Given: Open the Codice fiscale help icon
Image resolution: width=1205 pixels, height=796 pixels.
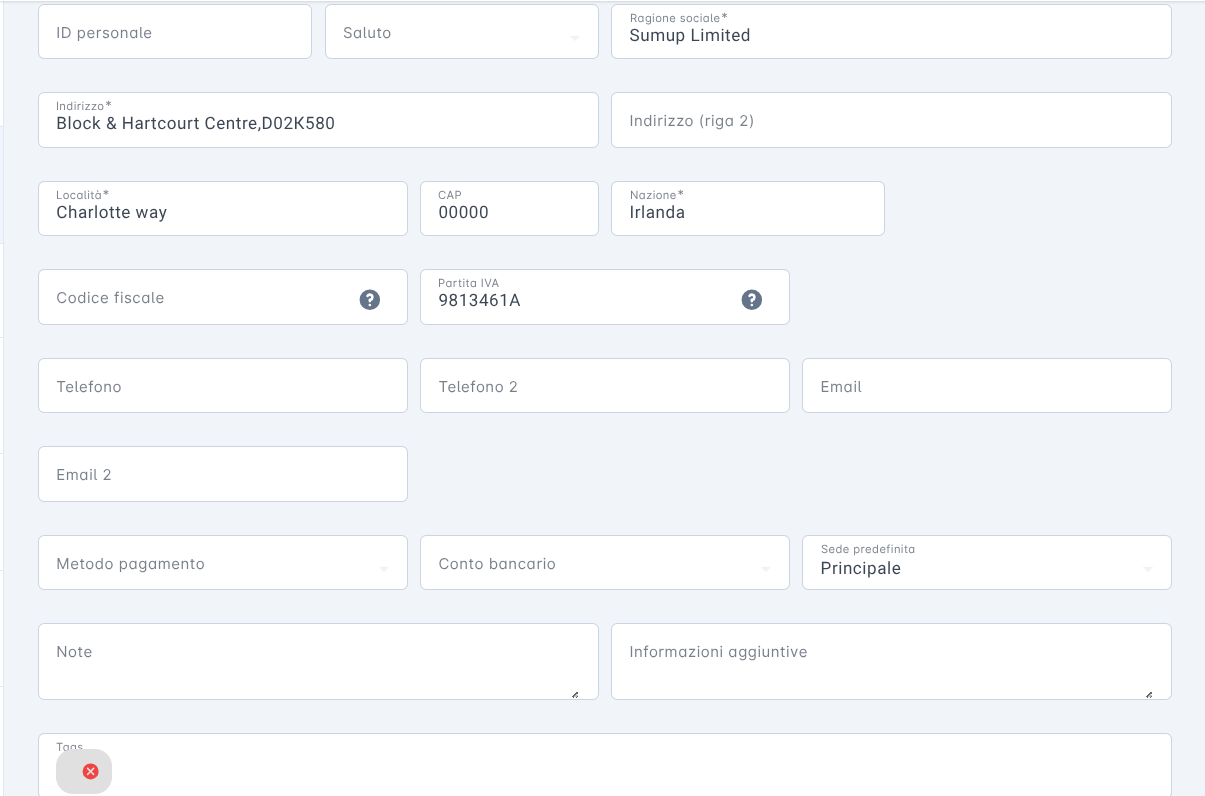Looking at the screenshot, I should (x=370, y=299).
